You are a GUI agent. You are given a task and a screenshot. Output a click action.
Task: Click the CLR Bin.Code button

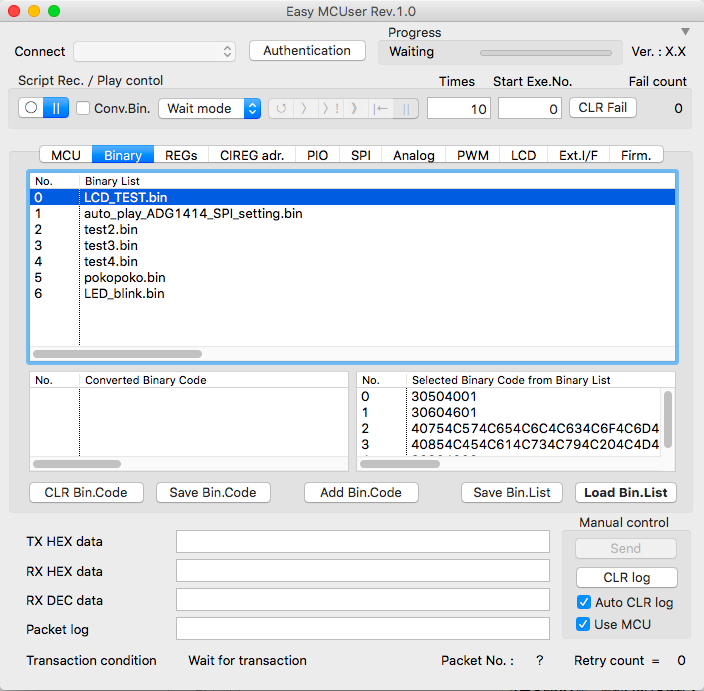pos(86,493)
